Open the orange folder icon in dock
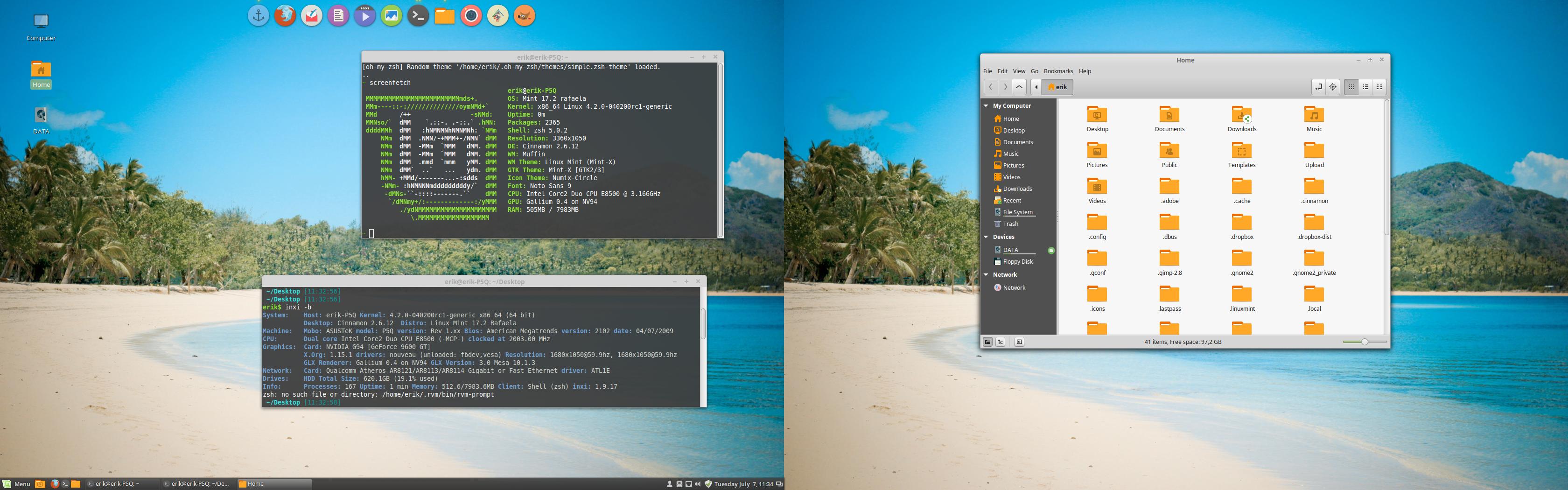The width and height of the screenshot is (1568, 490). [x=444, y=16]
